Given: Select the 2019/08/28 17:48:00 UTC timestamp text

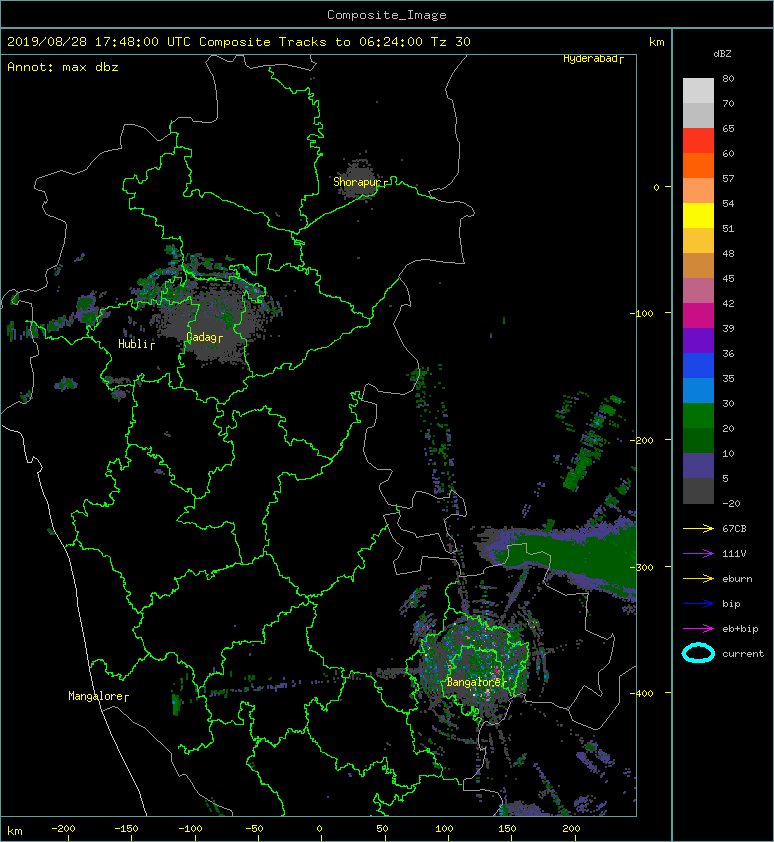Looking at the screenshot, I should [99, 42].
